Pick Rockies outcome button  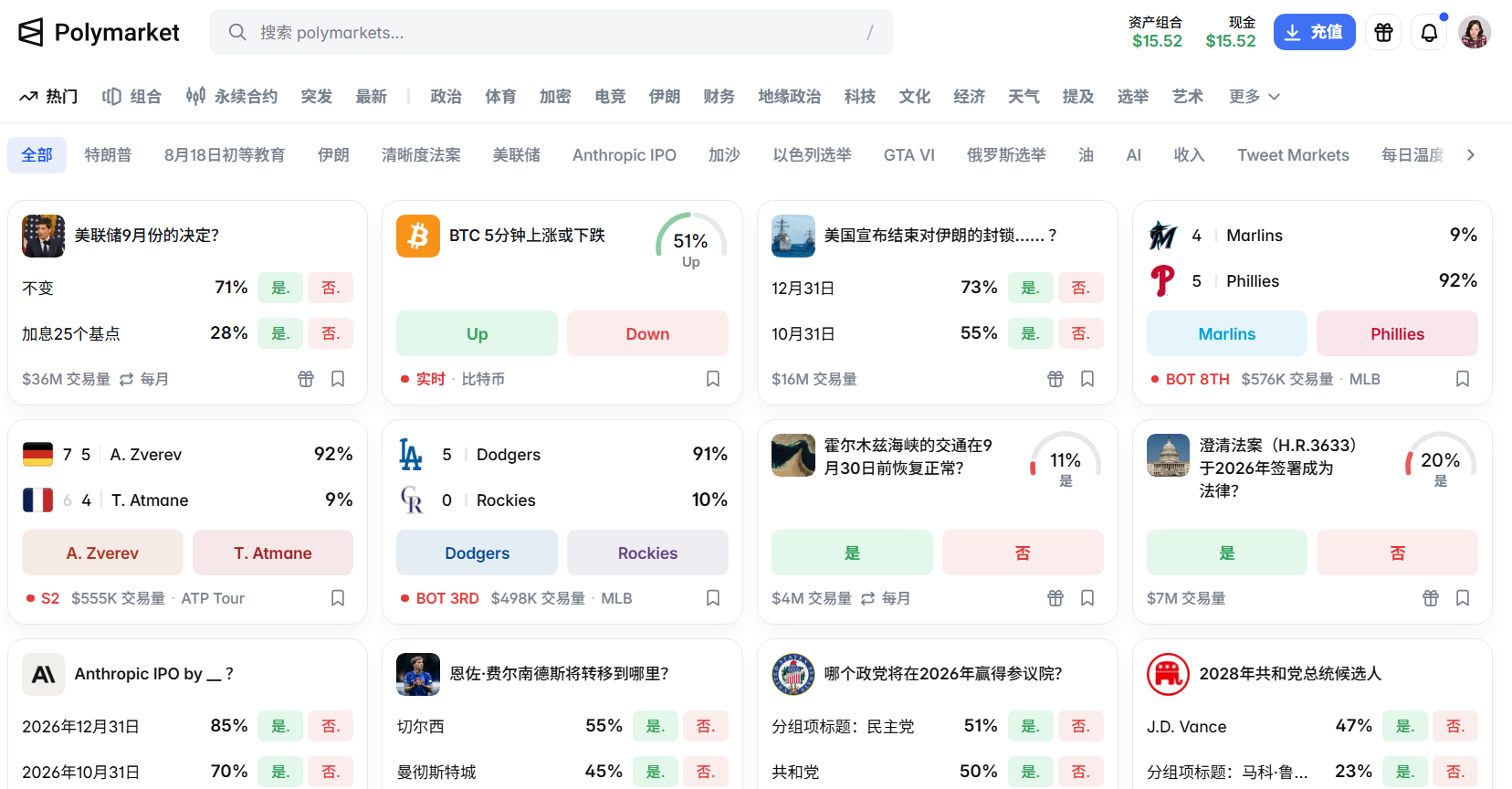pyautogui.click(x=647, y=552)
